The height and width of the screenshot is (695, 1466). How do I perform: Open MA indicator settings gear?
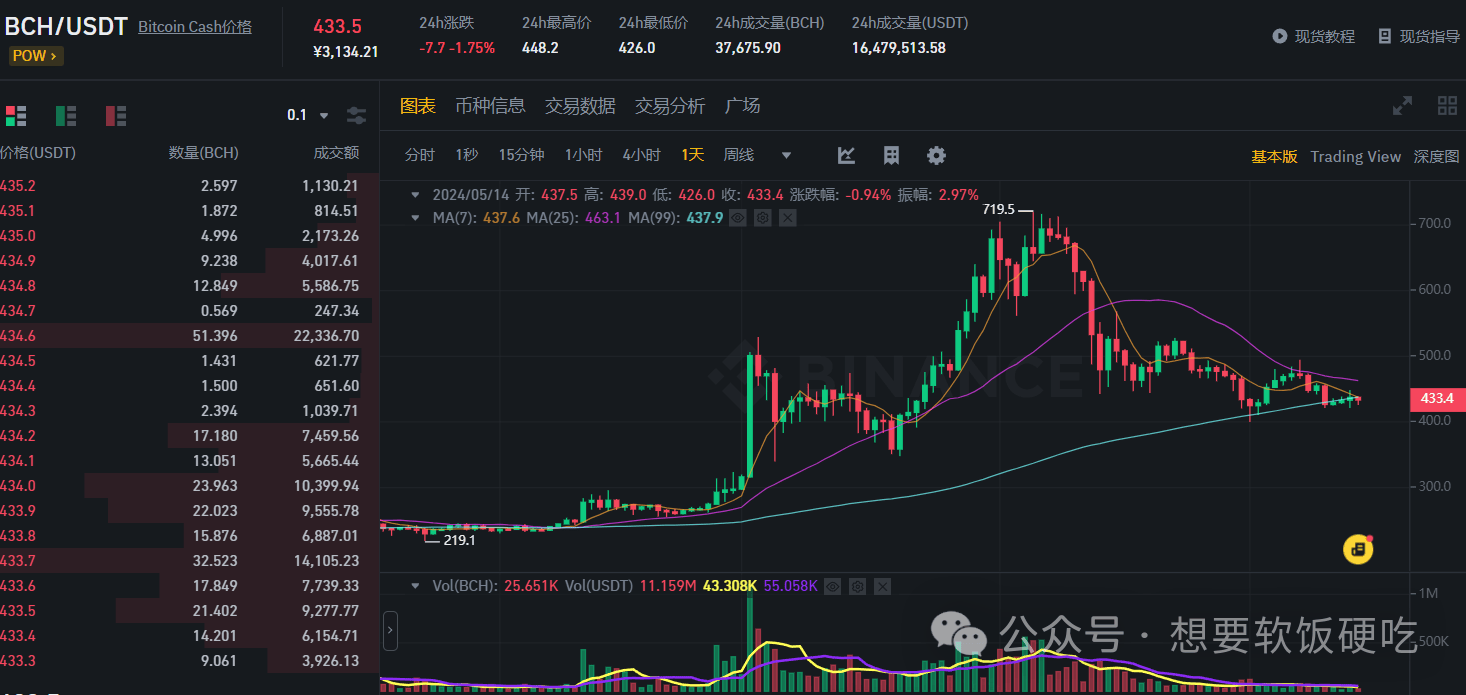[x=763, y=217]
